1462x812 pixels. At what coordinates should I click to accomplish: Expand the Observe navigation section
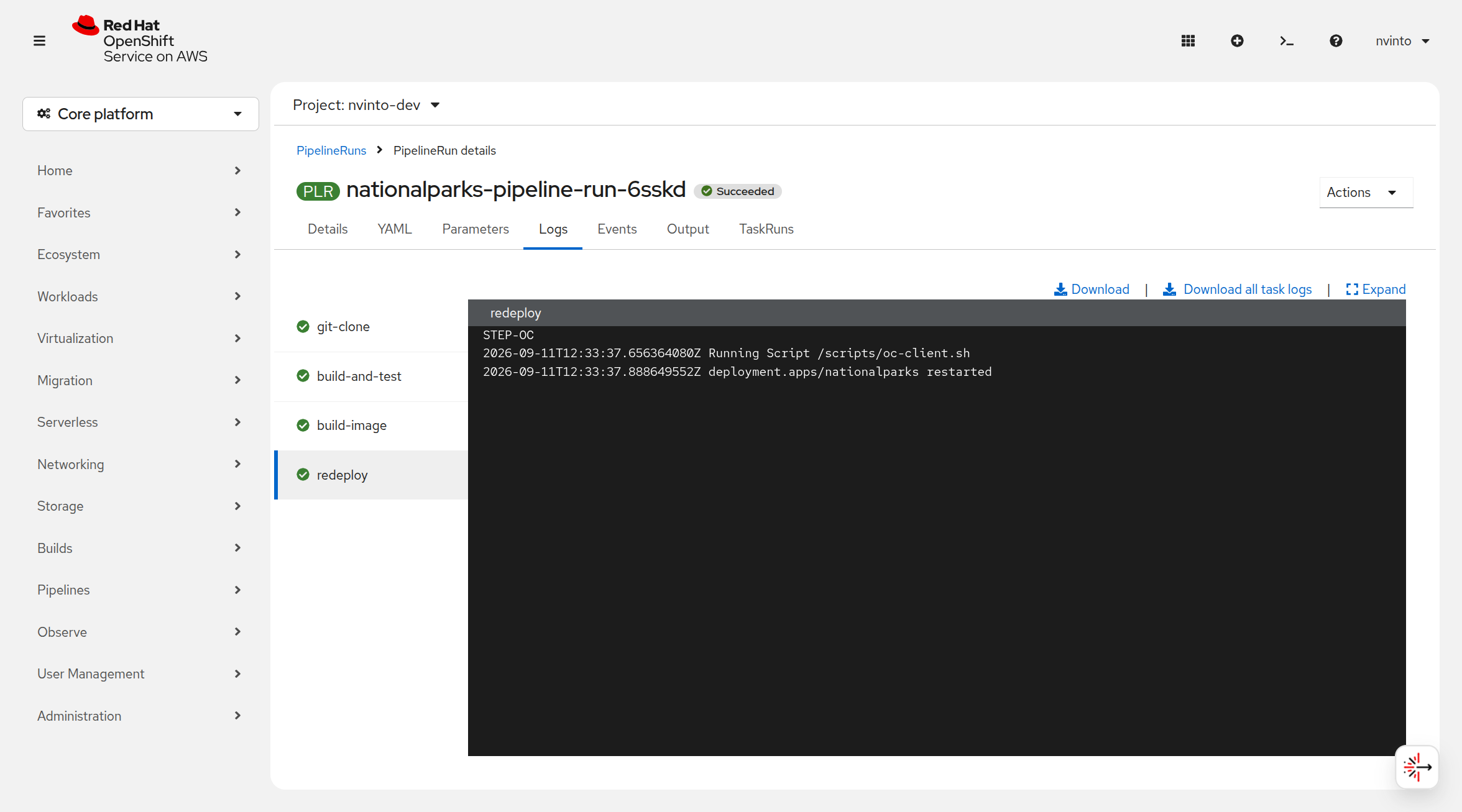tap(140, 632)
